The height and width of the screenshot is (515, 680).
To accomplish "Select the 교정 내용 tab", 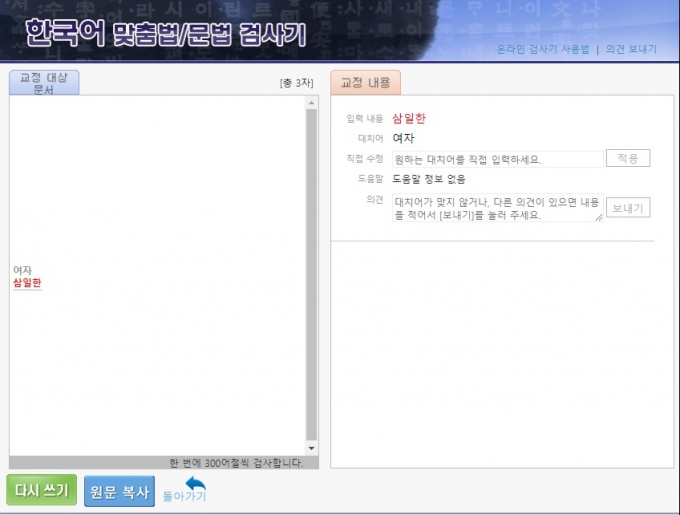I will point(366,83).
